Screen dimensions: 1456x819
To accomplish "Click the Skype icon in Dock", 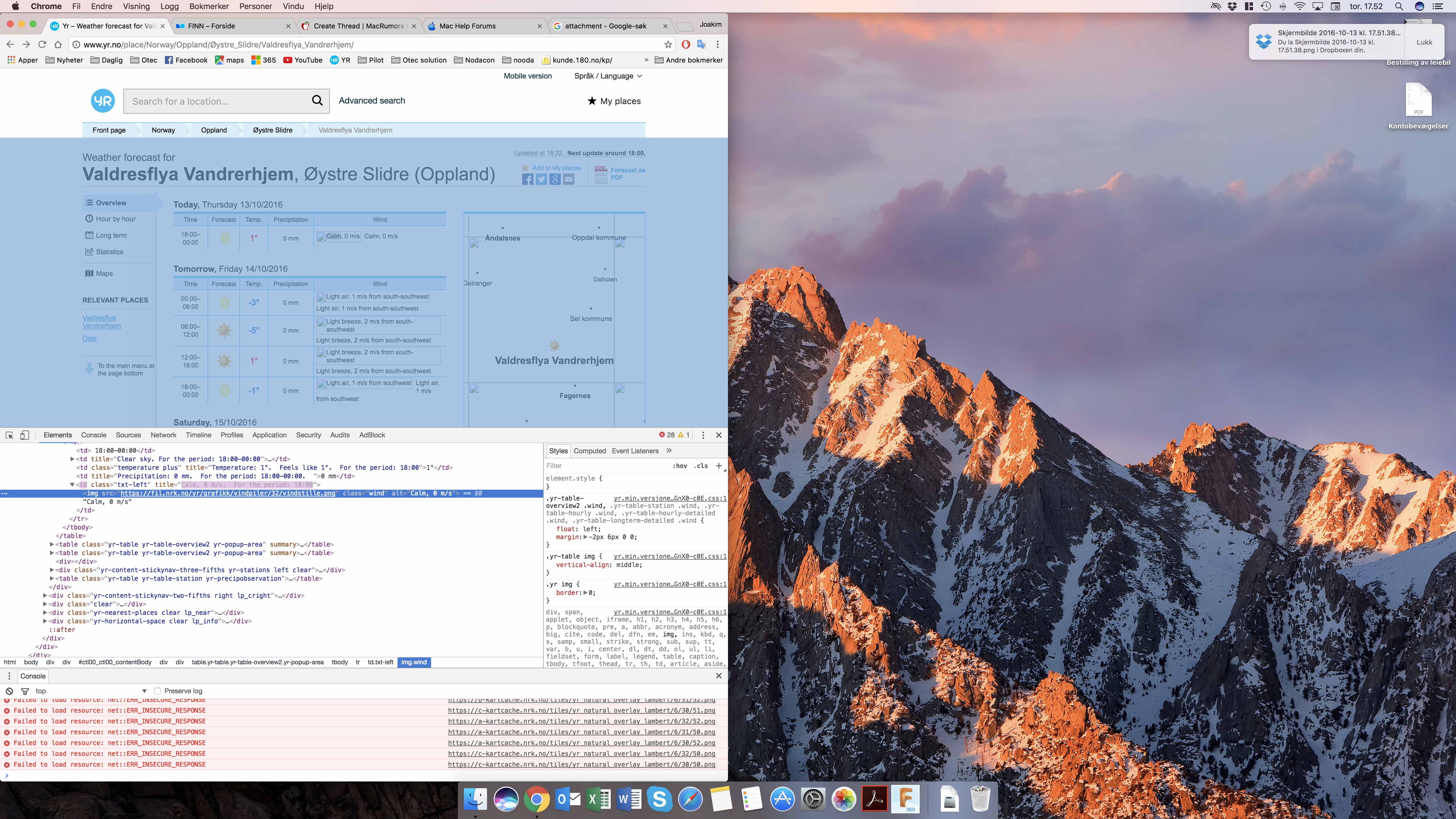I will tap(659, 799).
